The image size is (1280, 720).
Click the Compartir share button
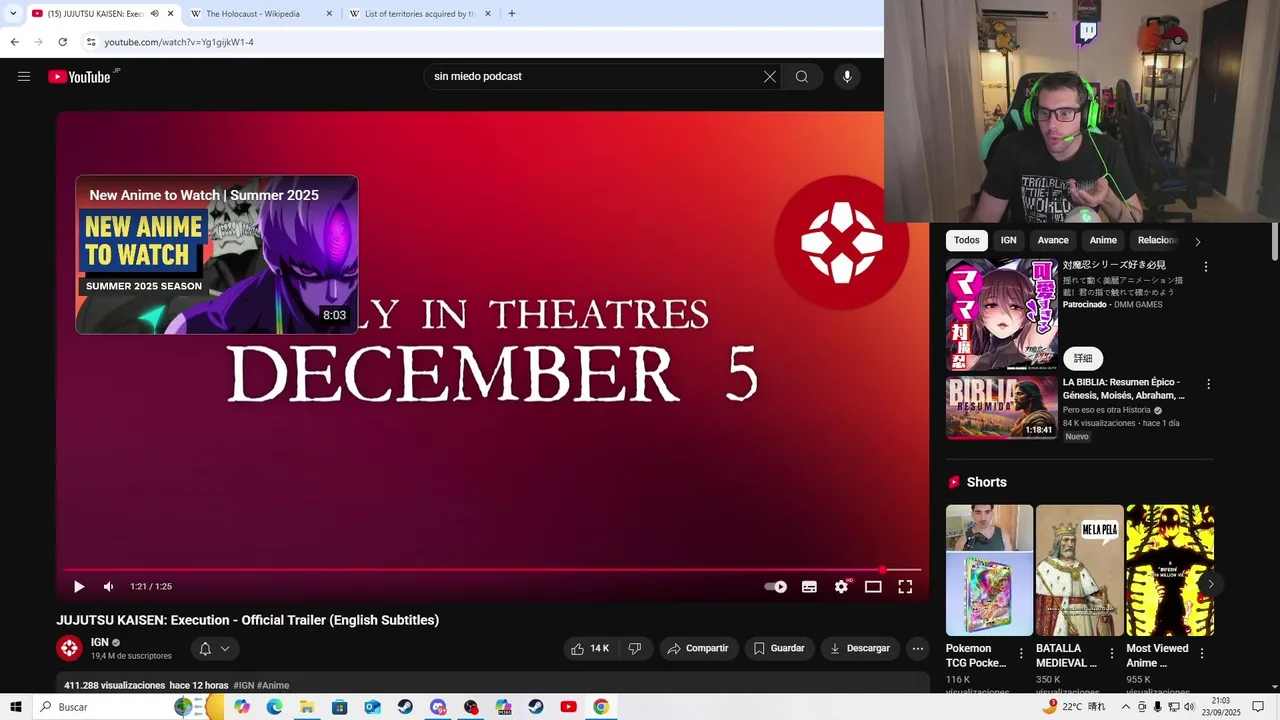pyautogui.click(x=698, y=649)
